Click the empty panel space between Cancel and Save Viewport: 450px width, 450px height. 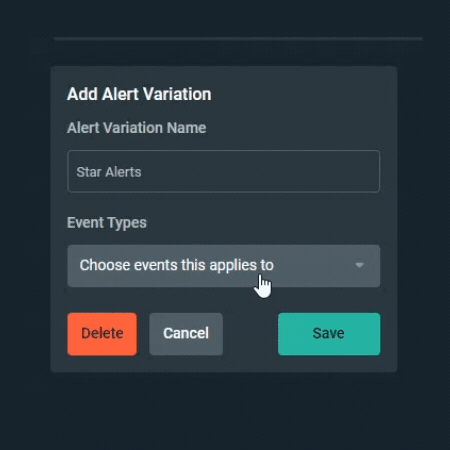(x=250, y=334)
